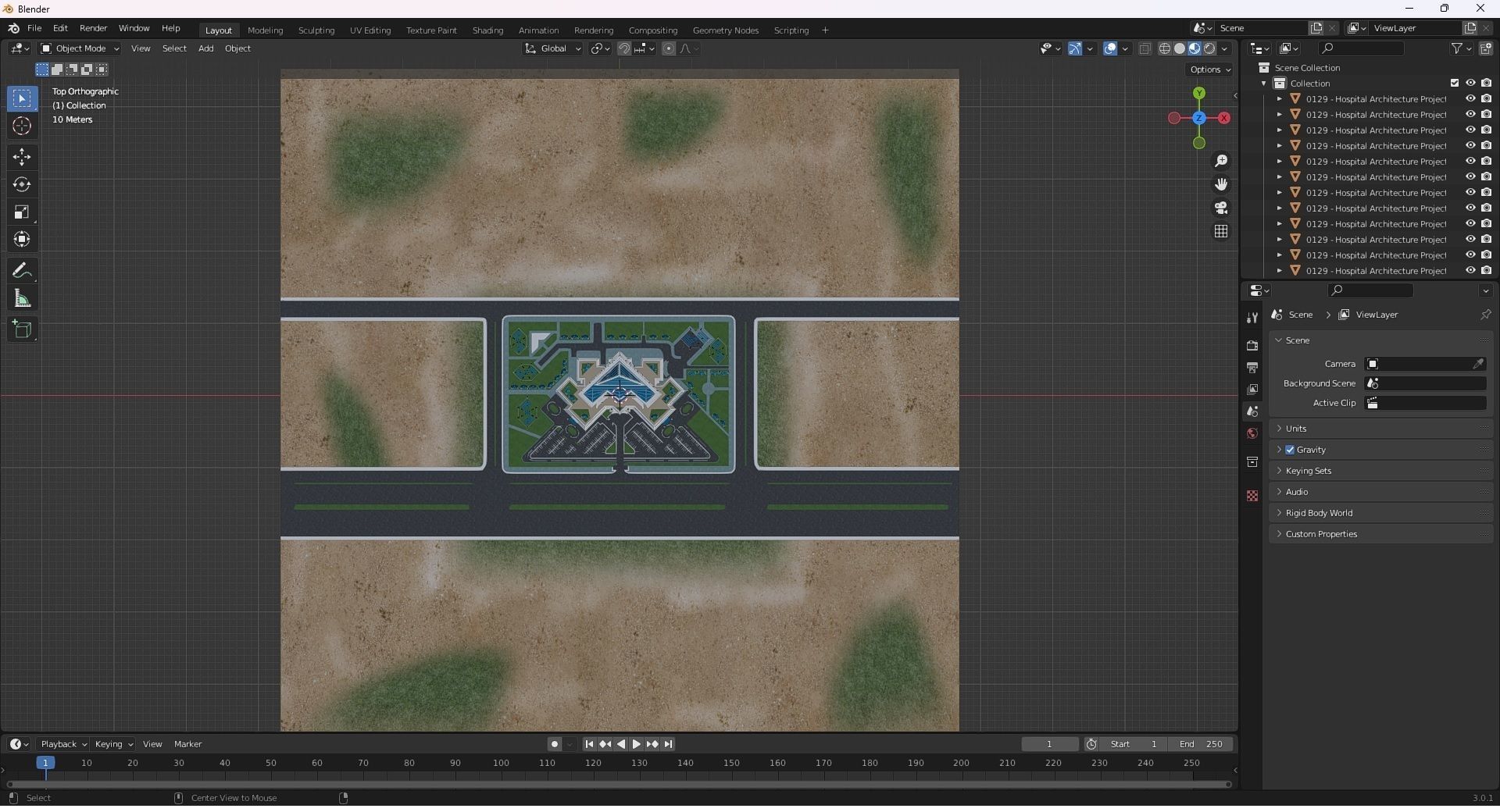Image resolution: width=1500 pixels, height=812 pixels.
Task: Toggle viewport gizmos visibility
Action: [1075, 48]
